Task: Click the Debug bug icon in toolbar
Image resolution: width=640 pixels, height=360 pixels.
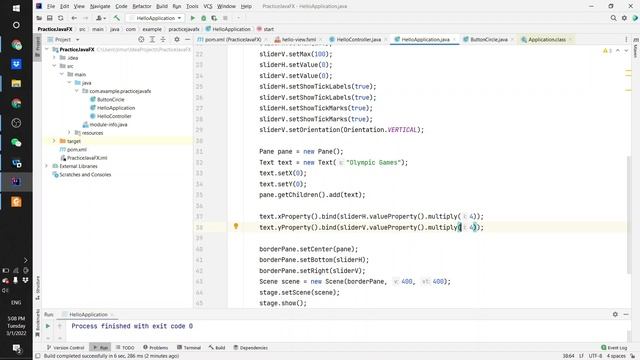Action: pos(204,18)
